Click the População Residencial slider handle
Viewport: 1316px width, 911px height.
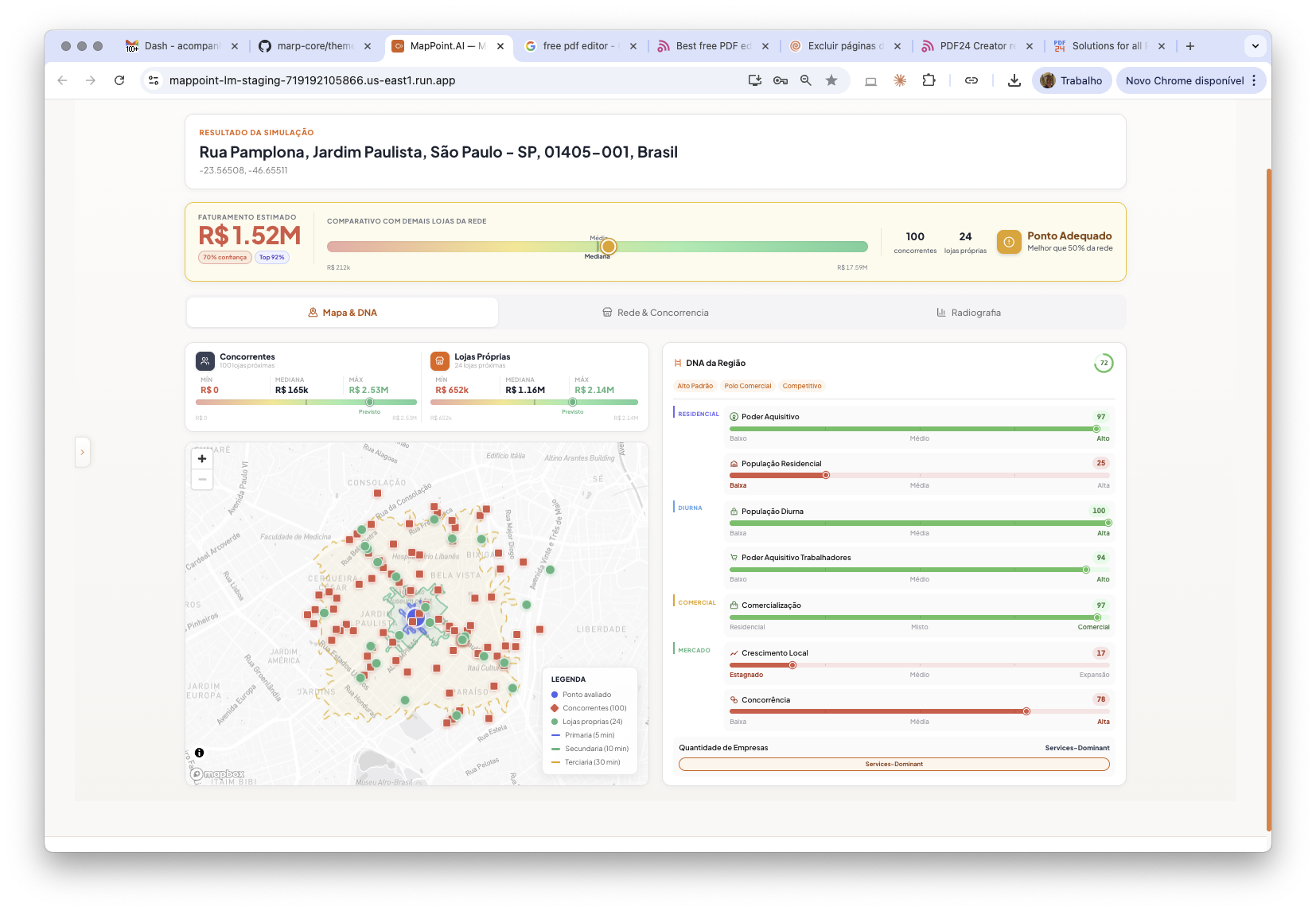point(826,475)
